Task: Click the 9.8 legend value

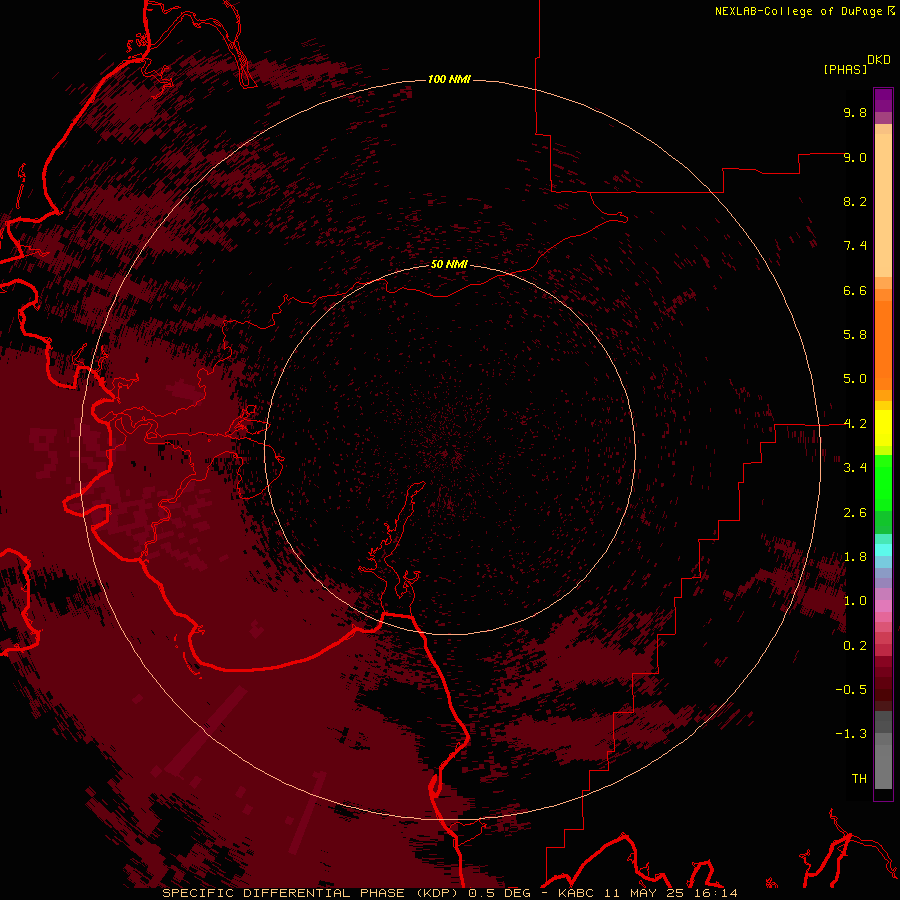Action: pyautogui.click(x=855, y=112)
